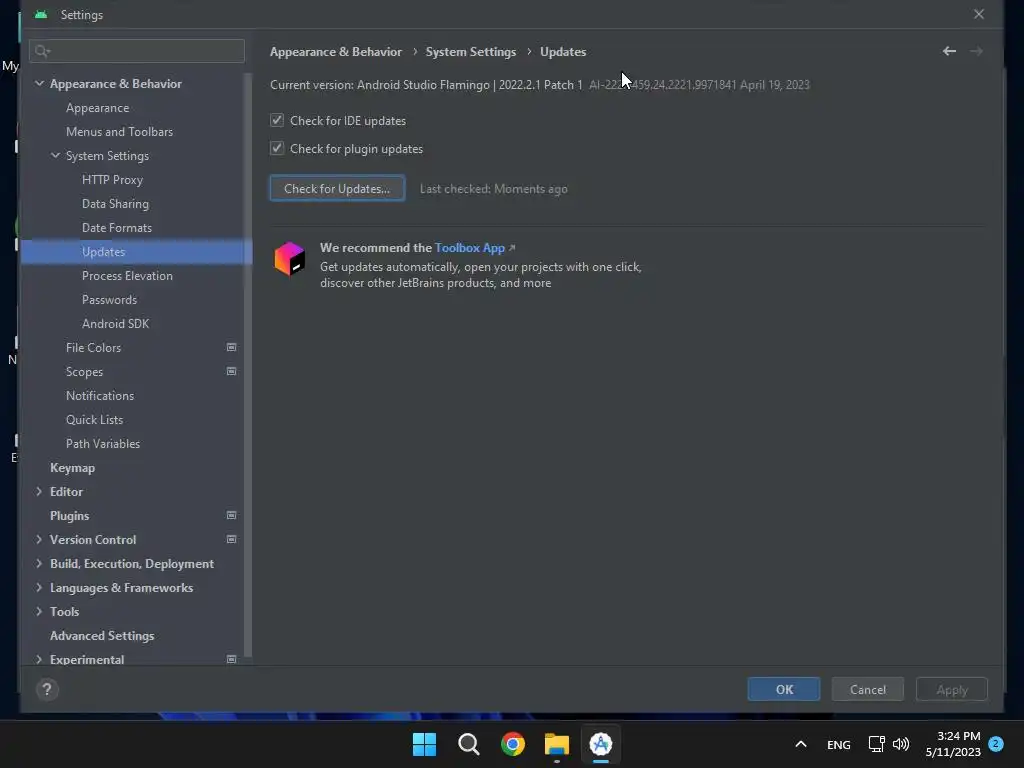Click the JetBrains Toolbox App logo

tap(289, 259)
